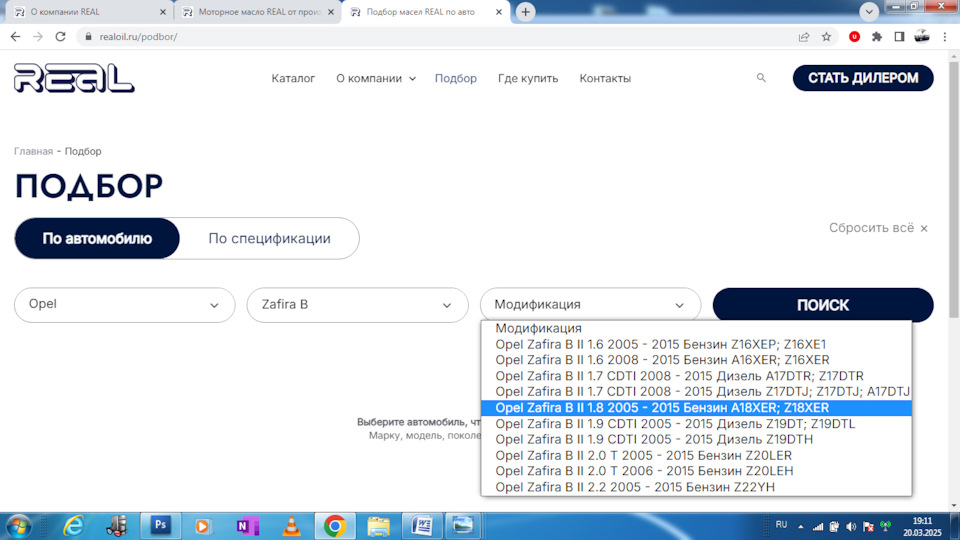
Task: Open the taskbar clock and date
Action: pyautogui.click(x=921, y=527)
